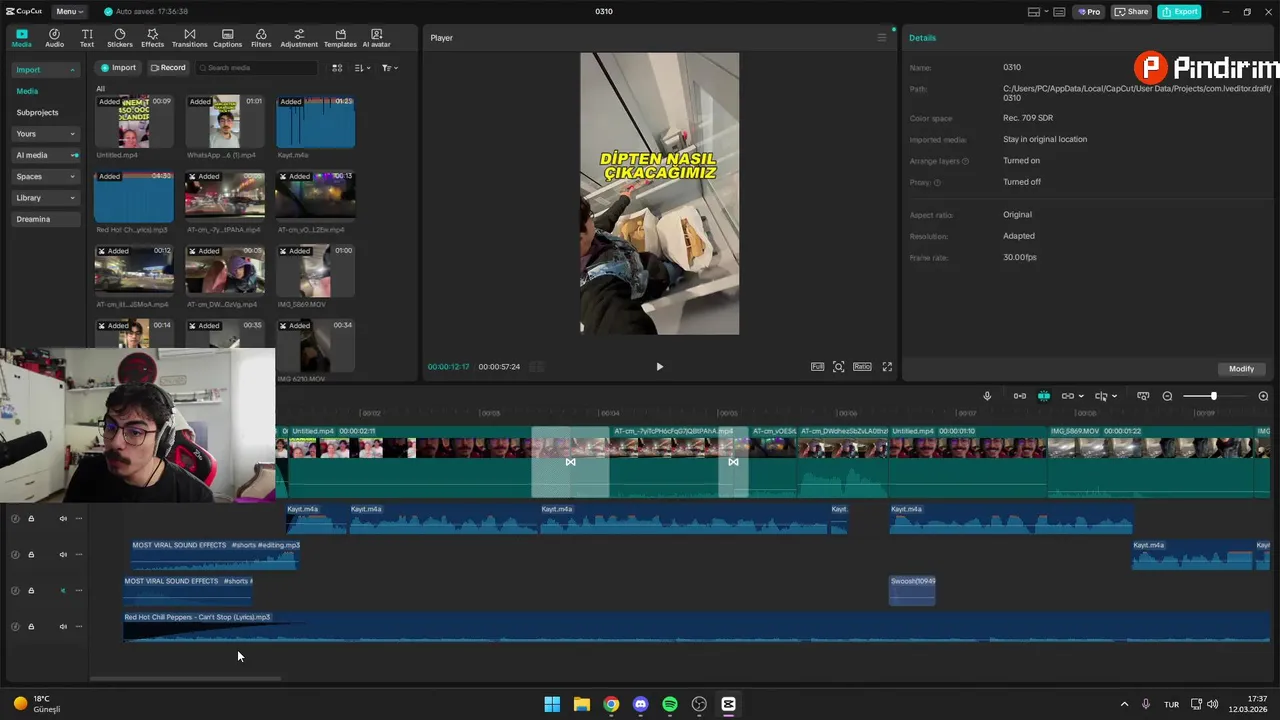1280x720 pixels.
Task: Open the Text tool tab
Action: (x=87, y=38)
